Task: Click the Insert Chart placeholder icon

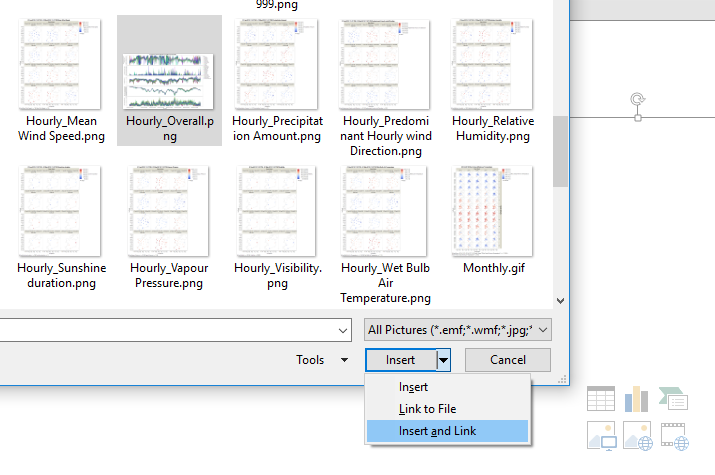Action: point(637,398)
